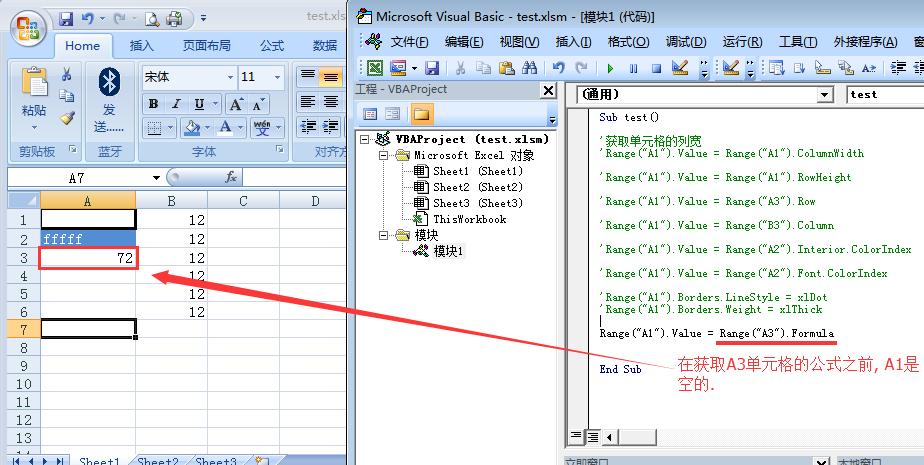Click the Paste clipboard icon in Excel
924x465 pixels.
click(34, 82)
